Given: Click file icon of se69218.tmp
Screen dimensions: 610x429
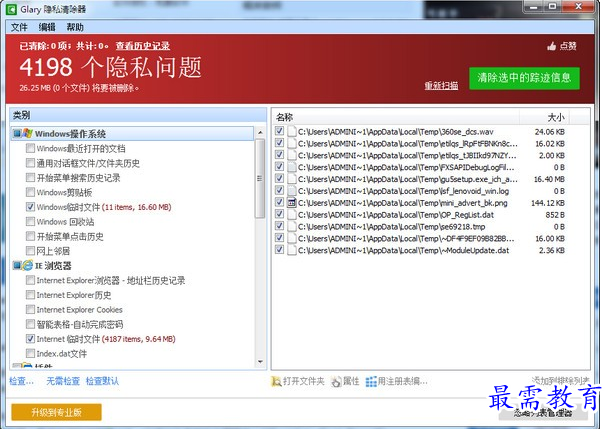Looking at the screenshot, I should click(x=292, y=226).
